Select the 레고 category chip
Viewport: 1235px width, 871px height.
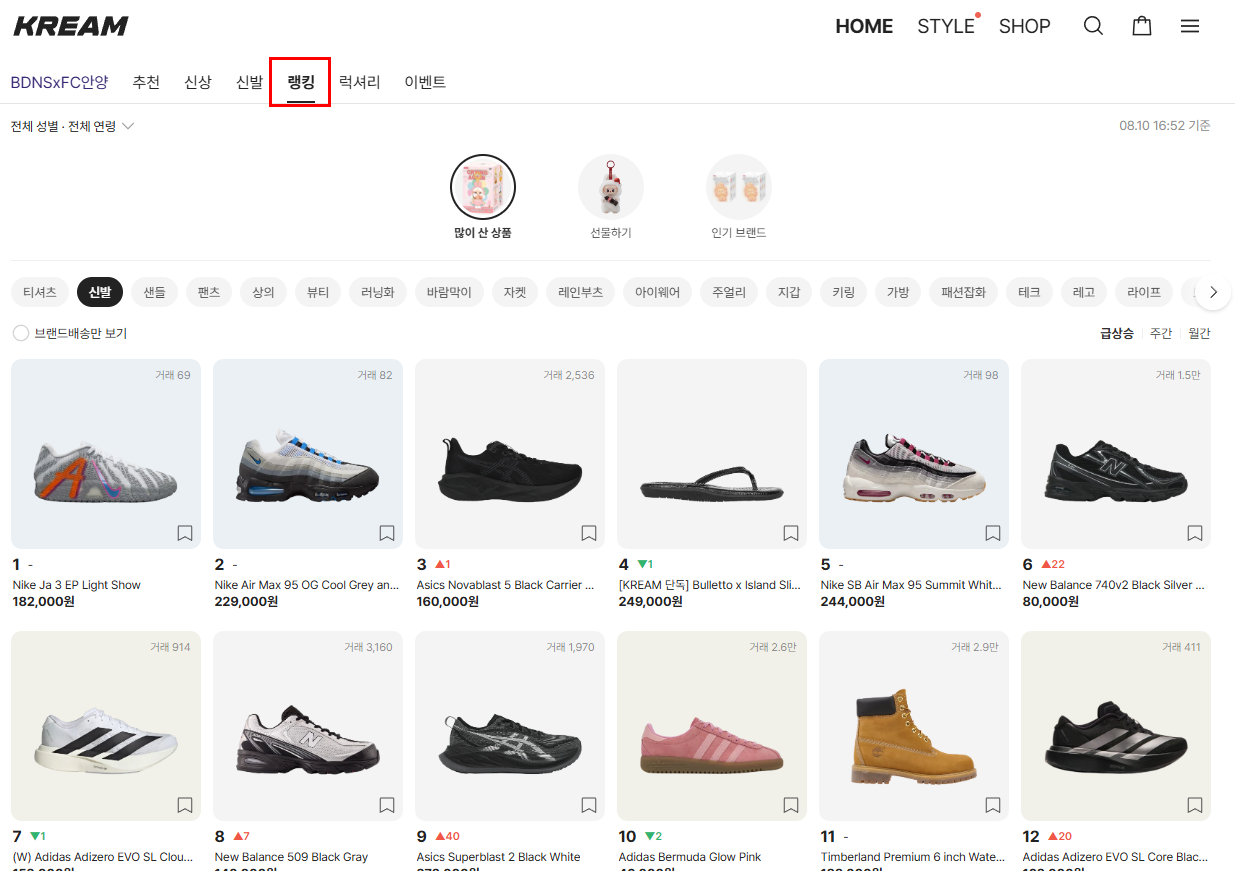coord(1083,292)
